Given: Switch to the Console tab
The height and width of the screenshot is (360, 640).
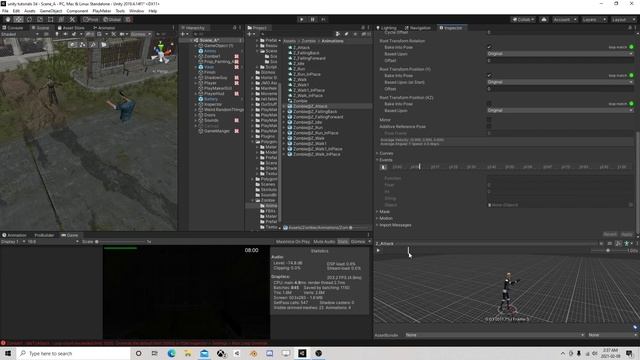Looking at the screenshot, I should point(13,28).
